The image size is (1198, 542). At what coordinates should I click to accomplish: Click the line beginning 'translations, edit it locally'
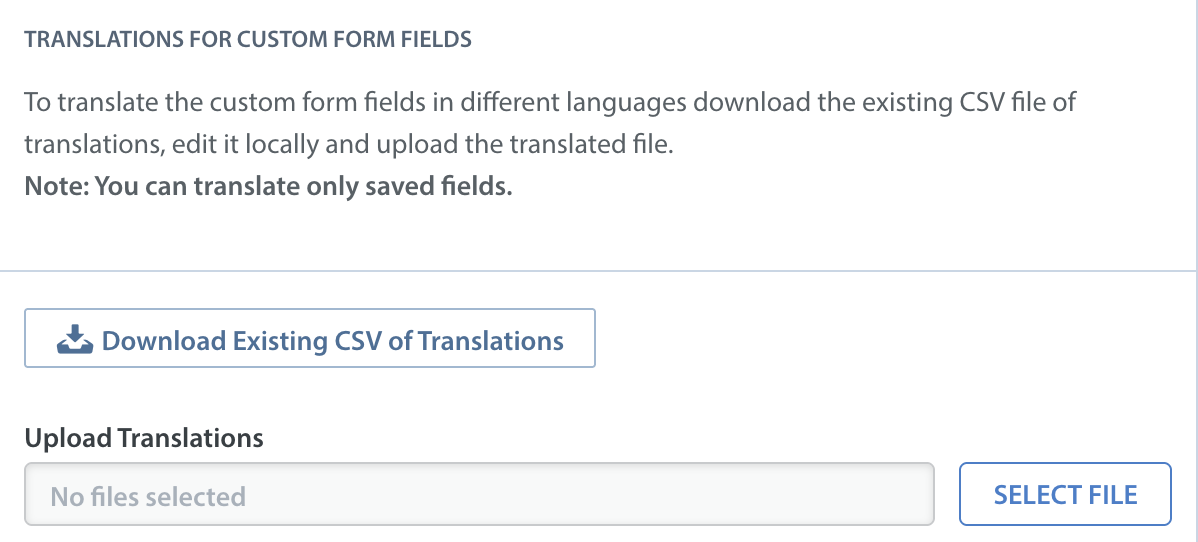(349, 144)
